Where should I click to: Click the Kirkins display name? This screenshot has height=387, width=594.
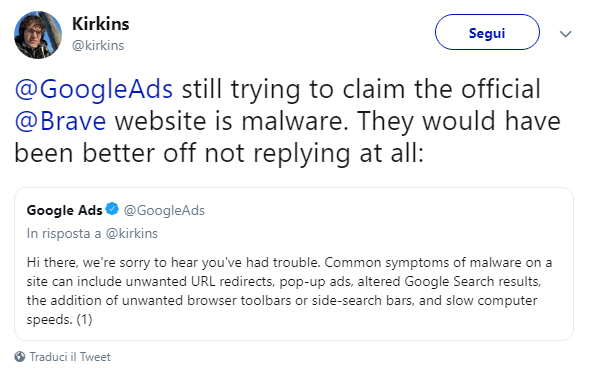pyautogui.click(x=100, y=24)
